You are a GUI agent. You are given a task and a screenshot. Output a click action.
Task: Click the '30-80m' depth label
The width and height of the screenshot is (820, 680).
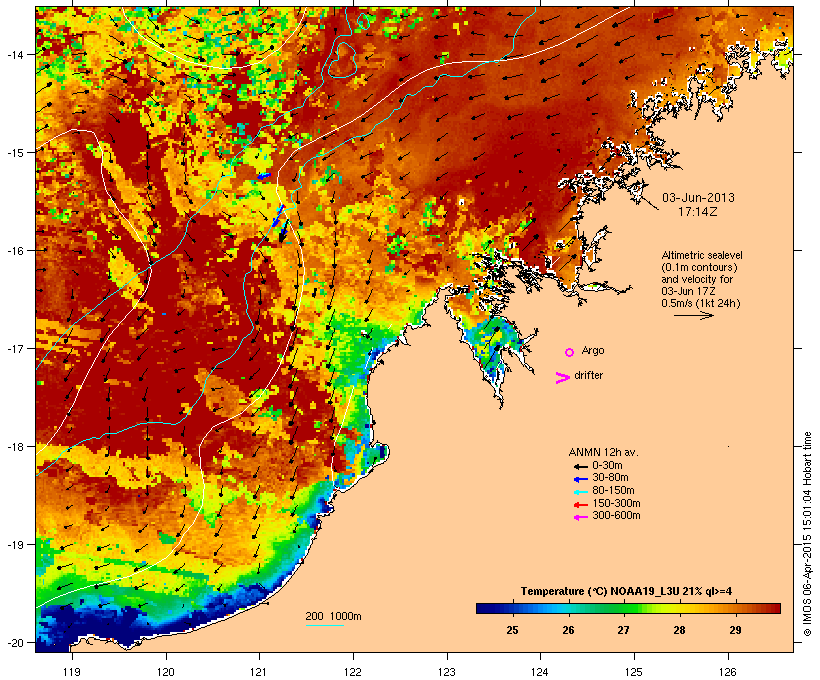(610, 477)
